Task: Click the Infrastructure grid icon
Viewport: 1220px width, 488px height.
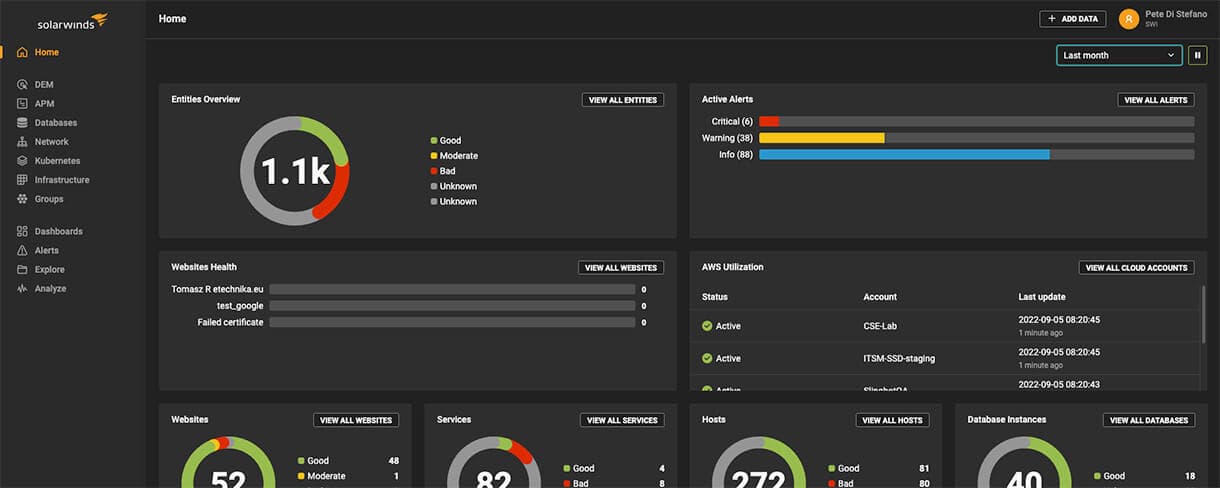Action: (x=22, y=180)
